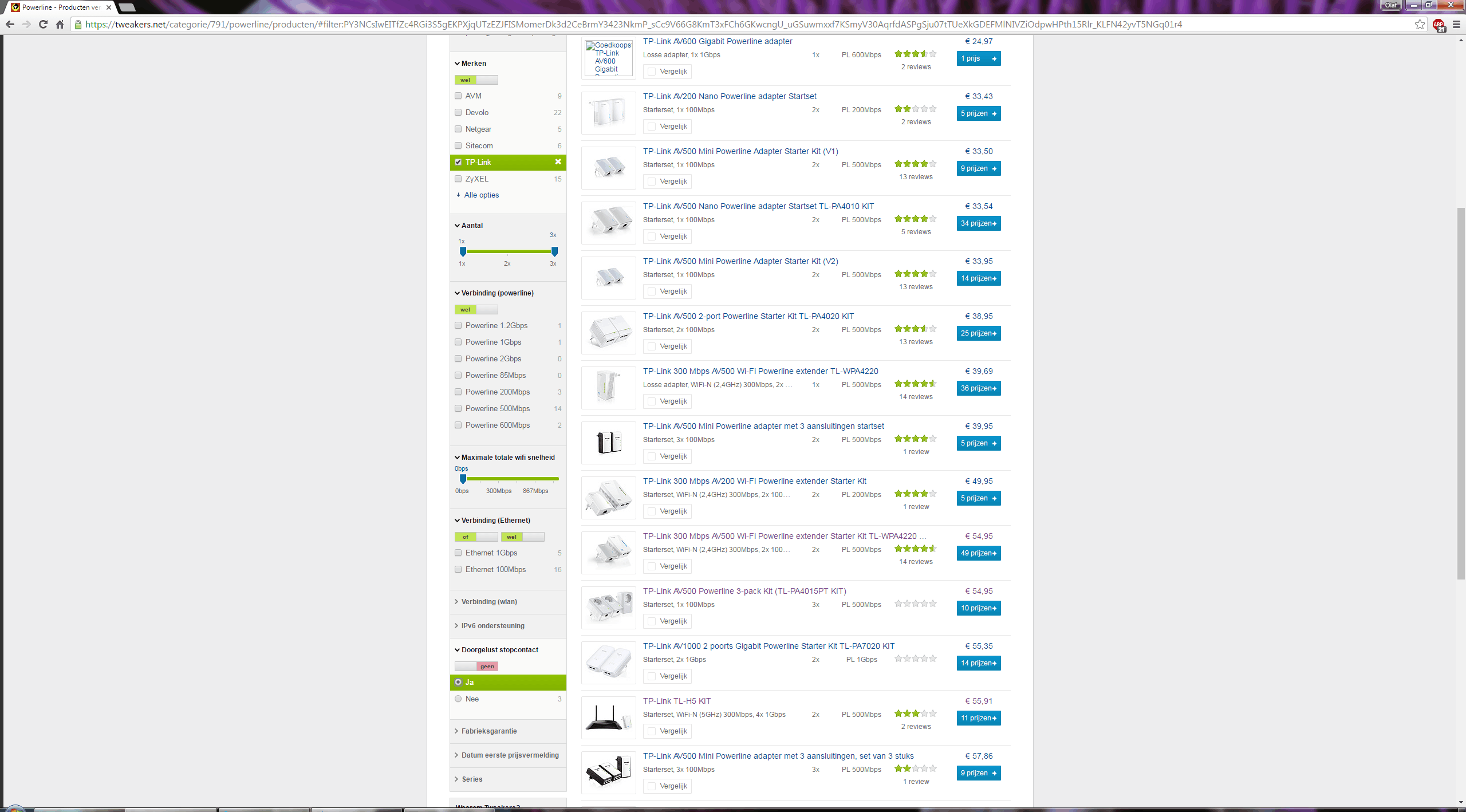Image resolution: width=1466 pixels, height=812 pixels.
Task: Click the browser forward arrow
Action: 26,24
